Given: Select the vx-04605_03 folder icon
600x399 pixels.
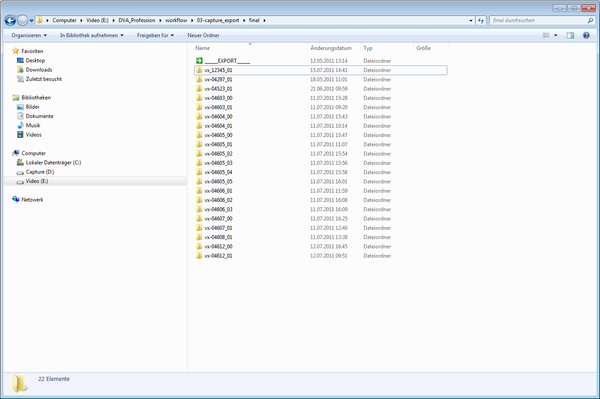Looking at the screenshot, I should click(199, 163).
